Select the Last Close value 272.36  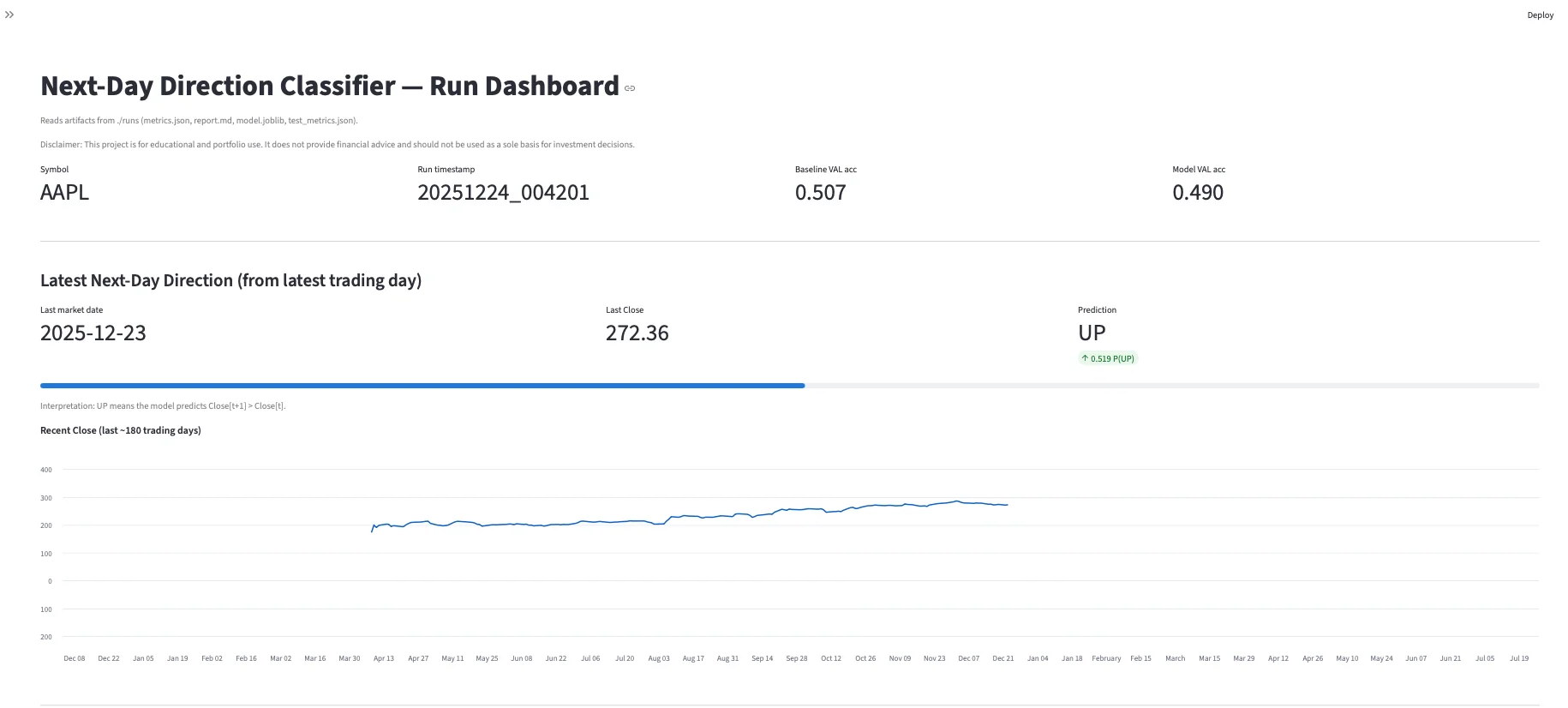637,333
